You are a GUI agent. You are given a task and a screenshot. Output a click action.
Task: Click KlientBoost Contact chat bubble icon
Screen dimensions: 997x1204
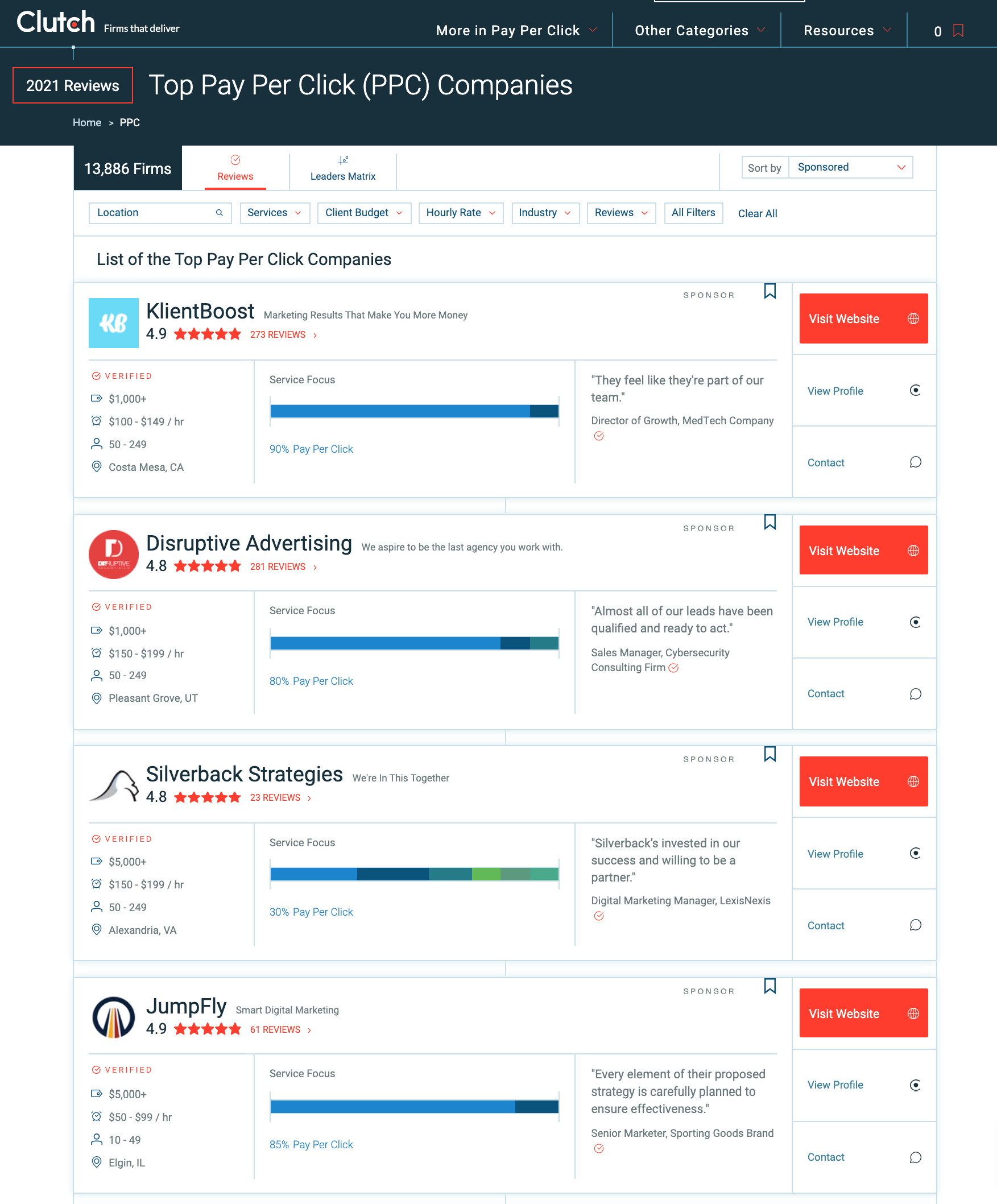click(915, 462)
